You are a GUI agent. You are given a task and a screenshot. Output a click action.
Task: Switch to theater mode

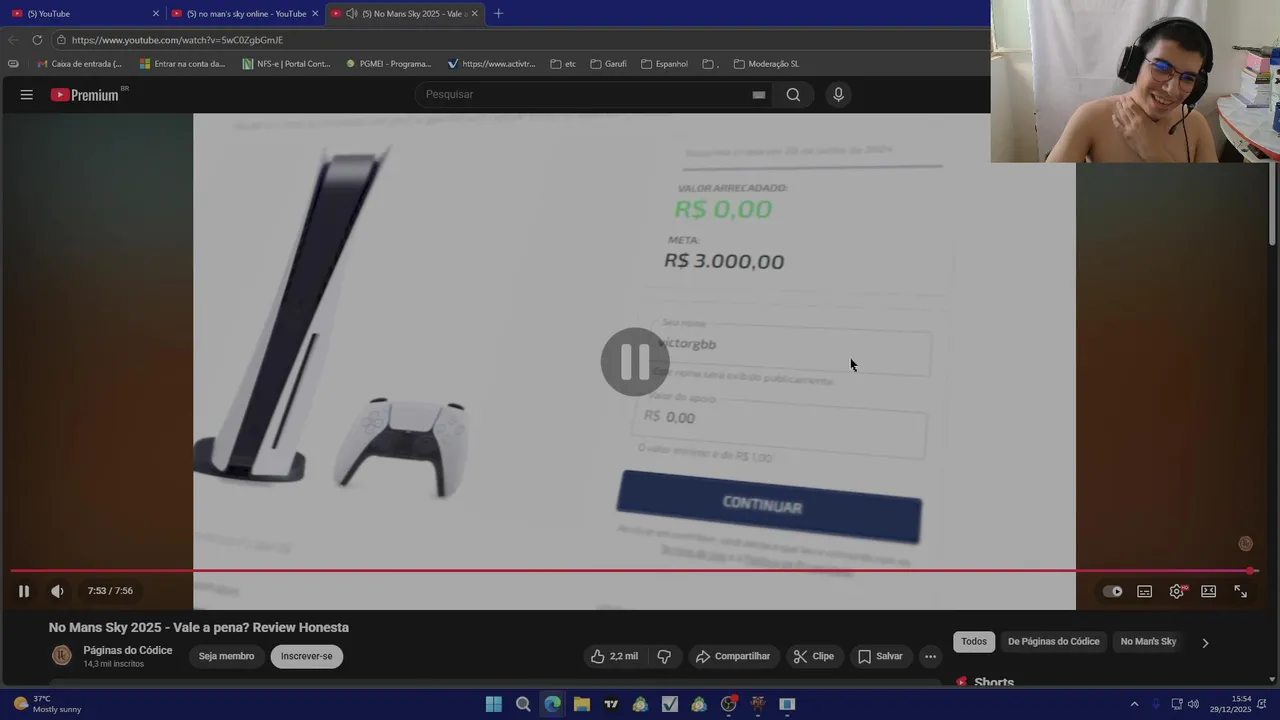[1208, 591]
